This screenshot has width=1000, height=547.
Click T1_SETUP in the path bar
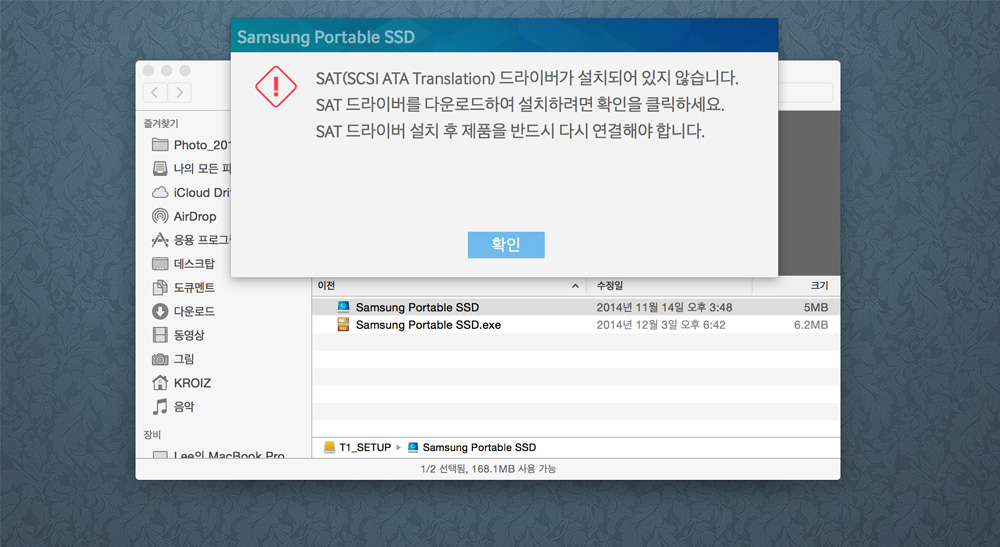pyautogui.click(x=364, y=447)
